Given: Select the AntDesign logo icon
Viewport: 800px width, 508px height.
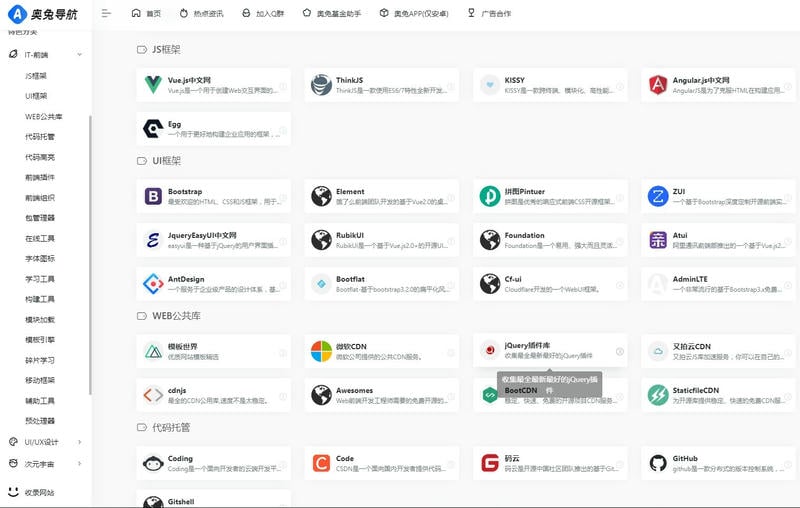Looking at the screenshot, I should [153, 284].
